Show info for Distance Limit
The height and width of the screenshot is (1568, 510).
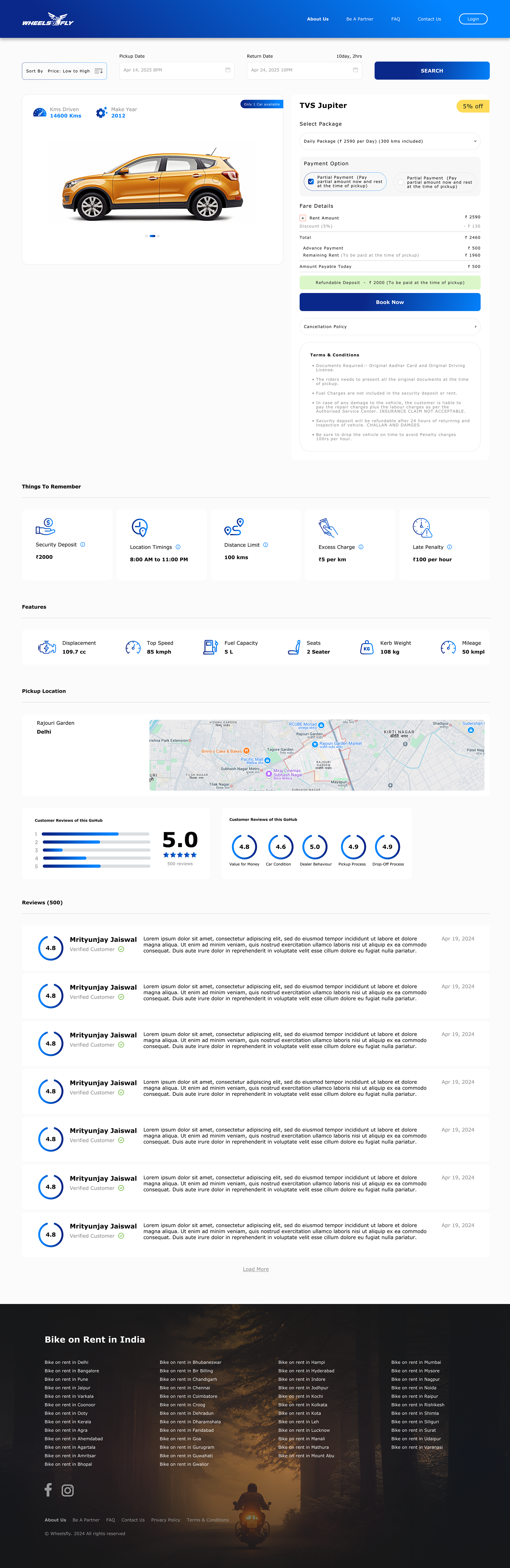pos(266,545)
